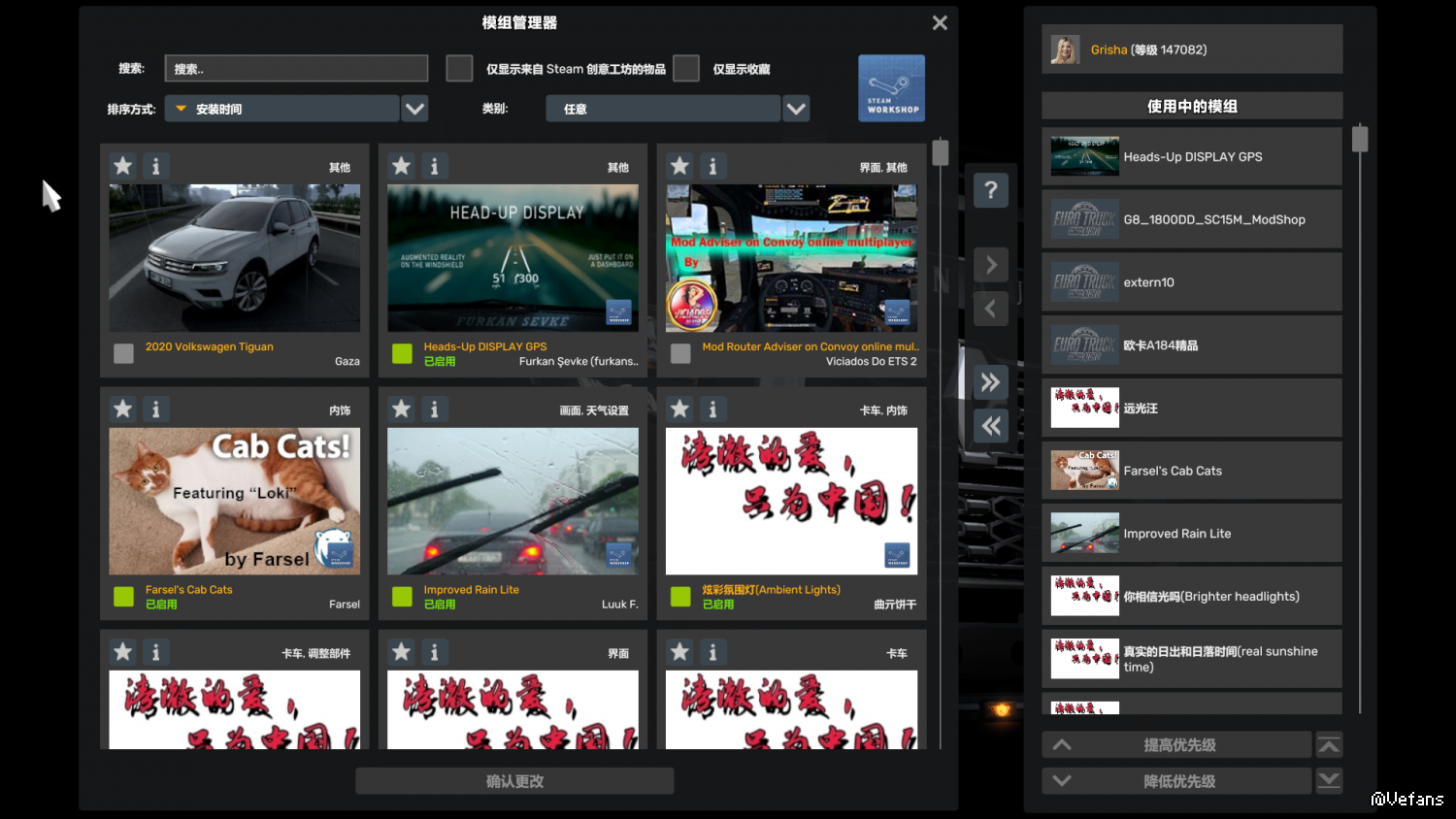Image resolution: width=1456 pixels, height=819 pixels.
Task: Move all mods to active with double arrow
Action: [x=990, y=382]
